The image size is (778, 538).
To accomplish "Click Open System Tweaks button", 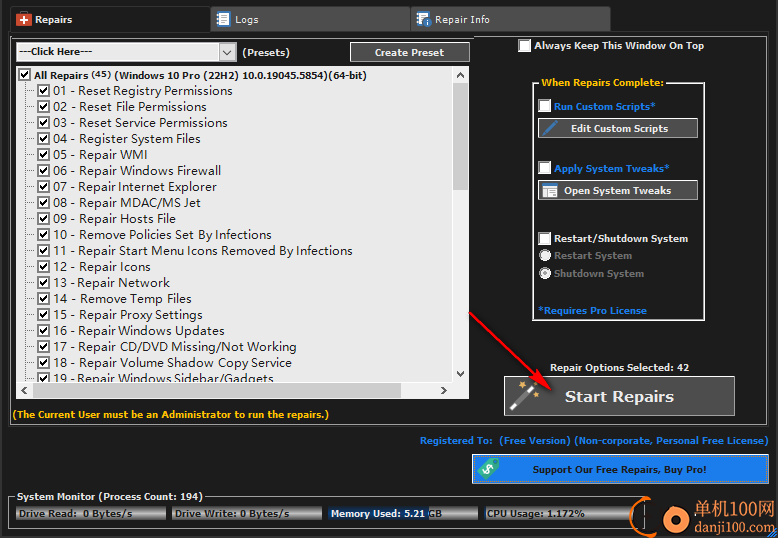I will [x=618, y=191].
